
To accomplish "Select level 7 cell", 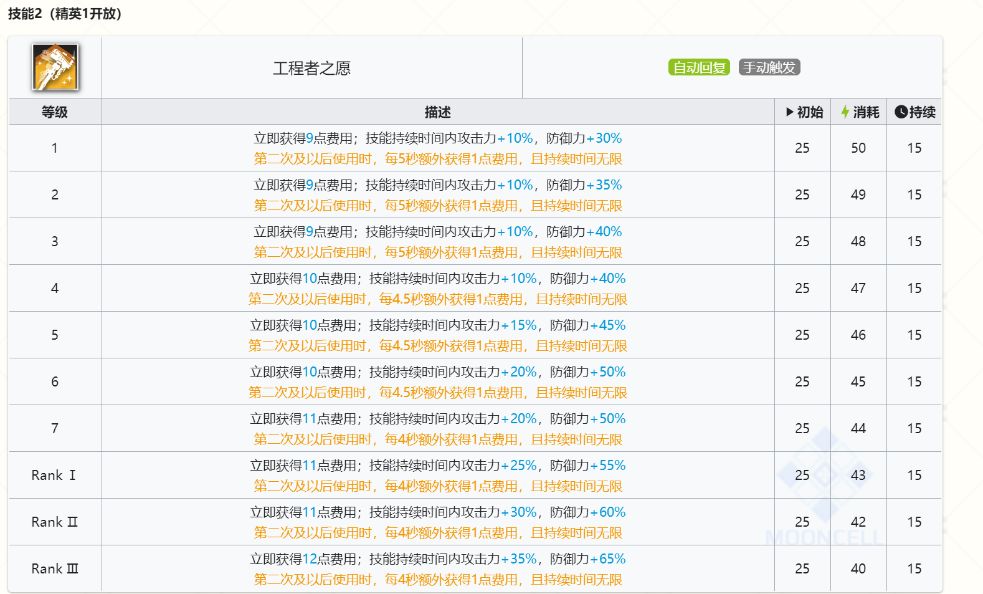I will [55, 428].
